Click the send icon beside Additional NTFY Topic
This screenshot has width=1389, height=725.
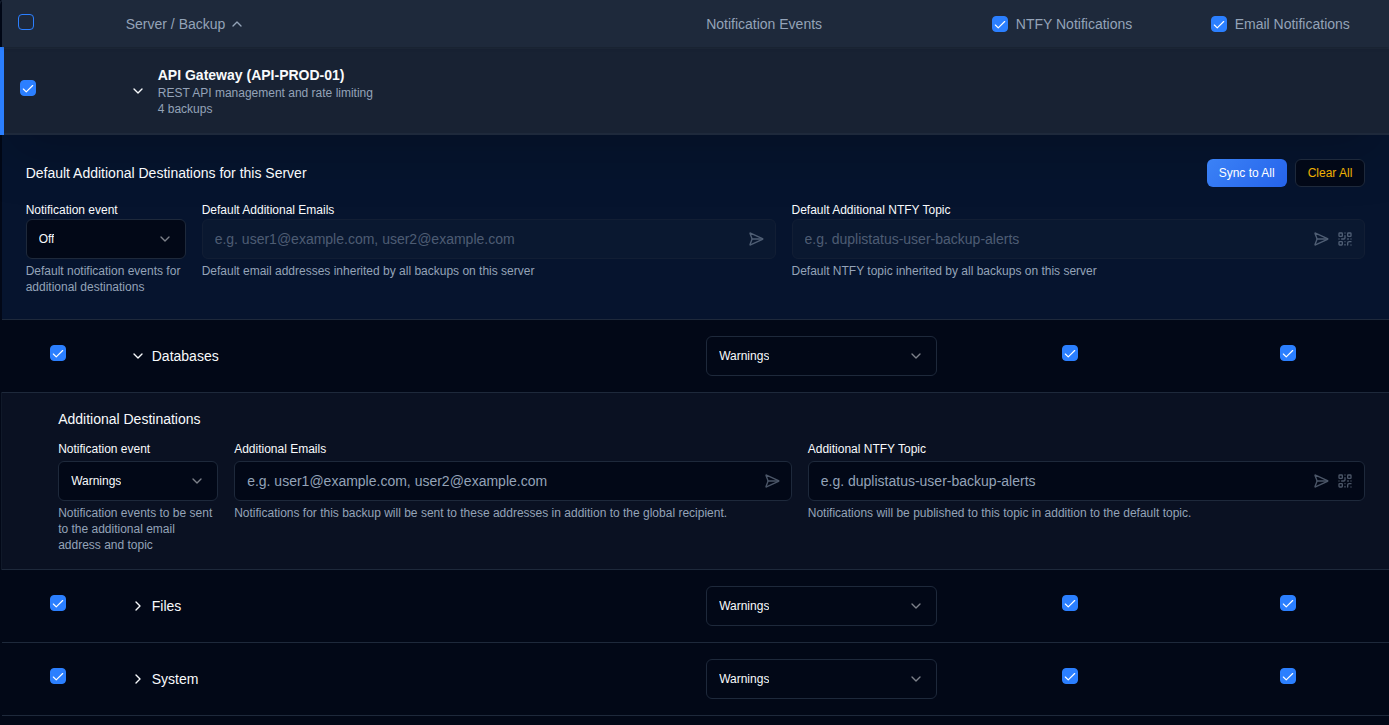pyautogui.click(x=1320, y=481)
